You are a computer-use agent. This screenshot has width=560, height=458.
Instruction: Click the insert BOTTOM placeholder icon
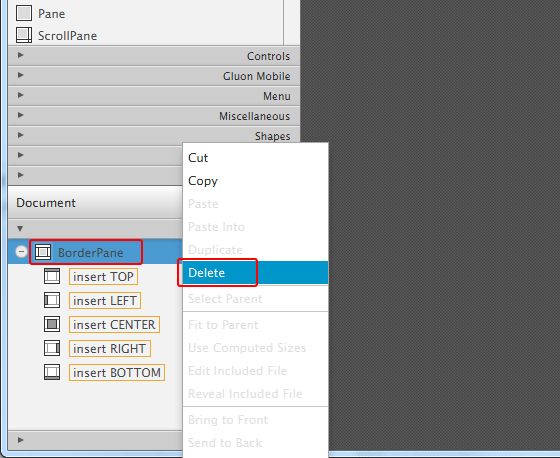point(52,372)
